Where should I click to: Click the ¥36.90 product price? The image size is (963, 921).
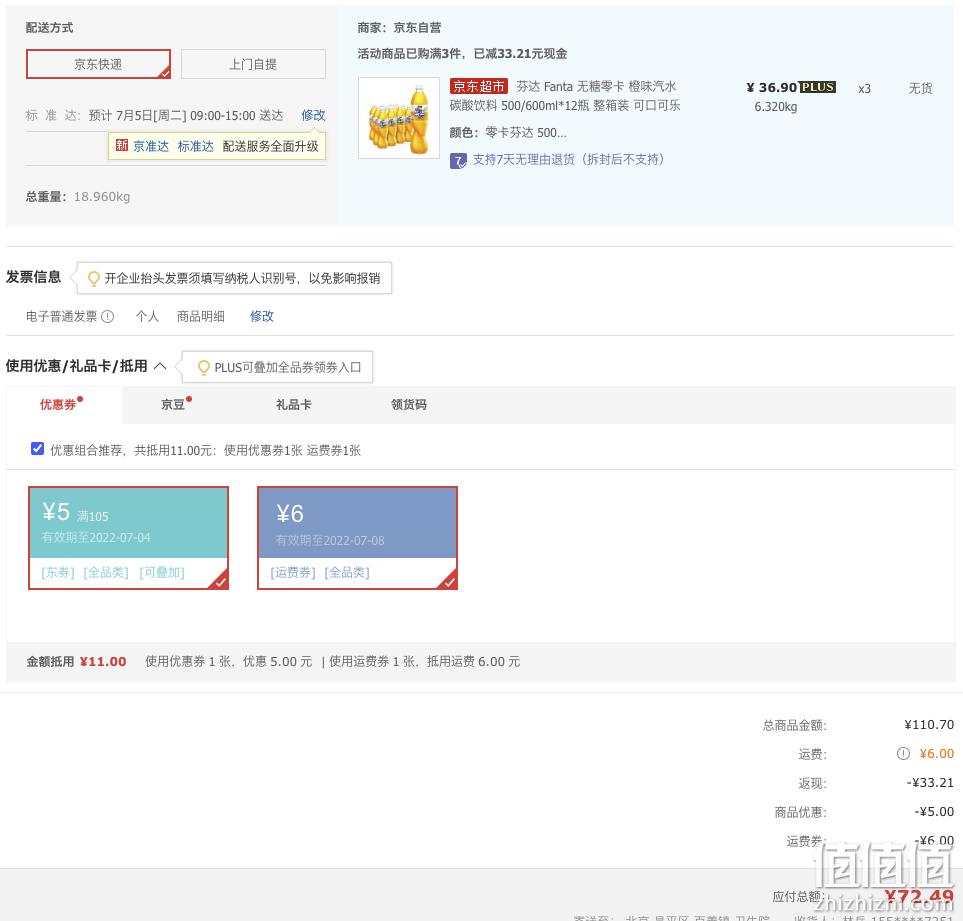coord(771,87)
